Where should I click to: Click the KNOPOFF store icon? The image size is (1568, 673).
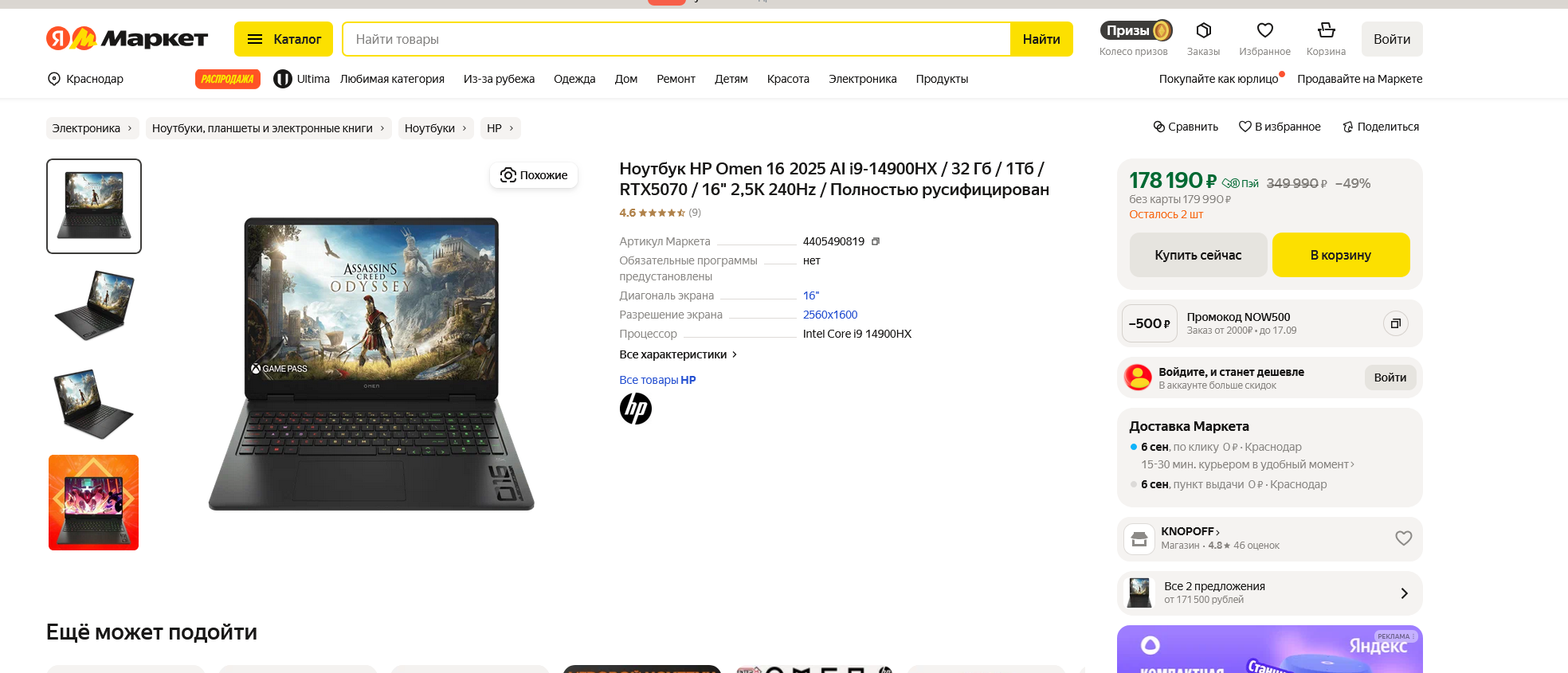[1139, 539]
